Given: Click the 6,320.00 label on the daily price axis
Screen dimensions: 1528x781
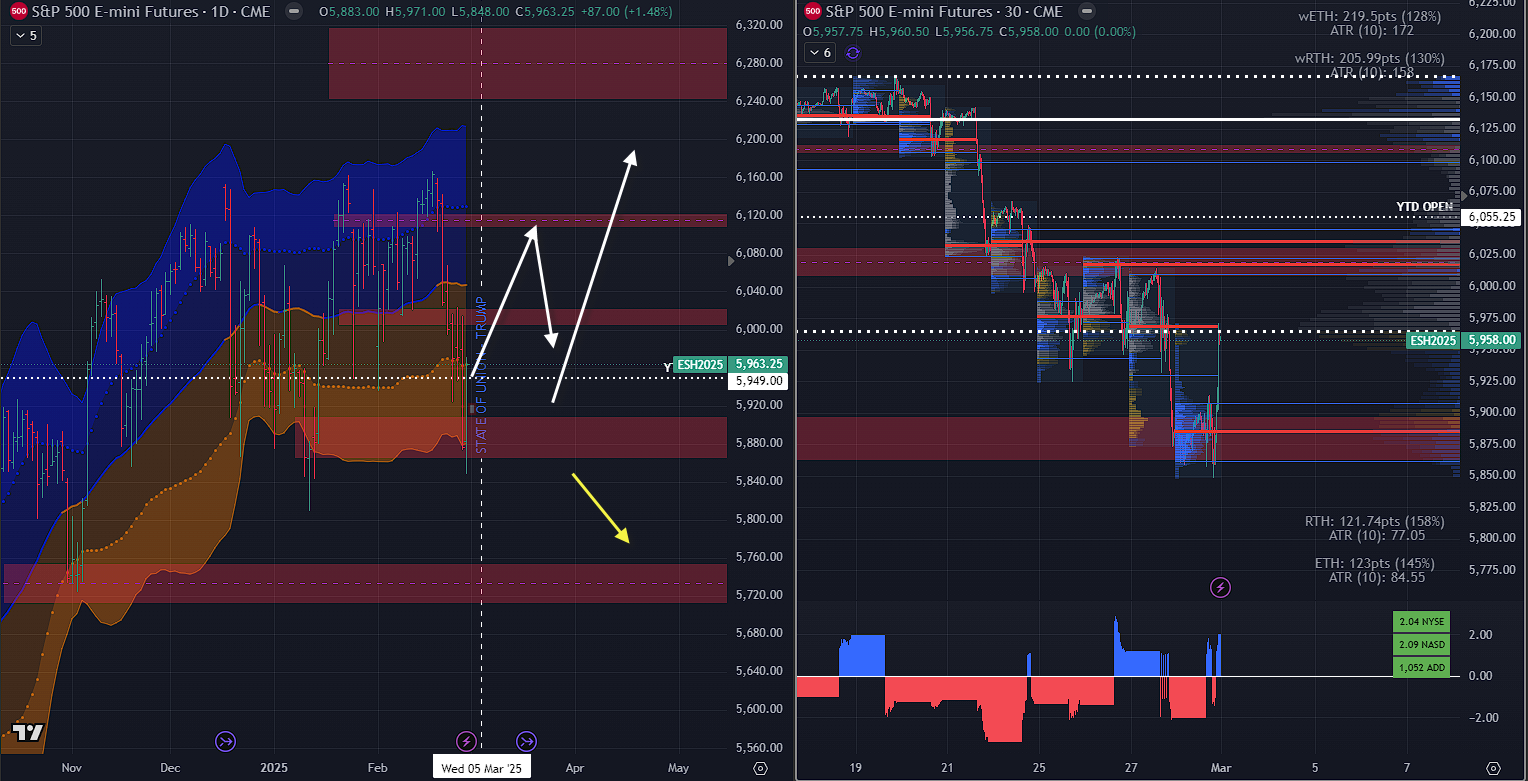Looking at the screenshot, I should [759, 25].
